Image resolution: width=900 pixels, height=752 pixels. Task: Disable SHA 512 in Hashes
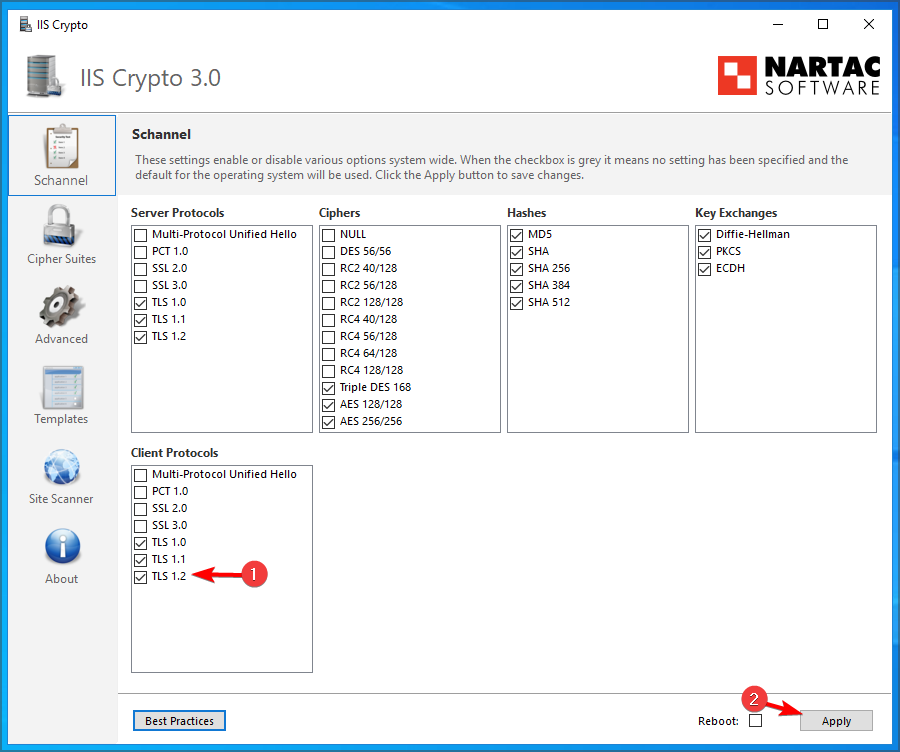516,302
